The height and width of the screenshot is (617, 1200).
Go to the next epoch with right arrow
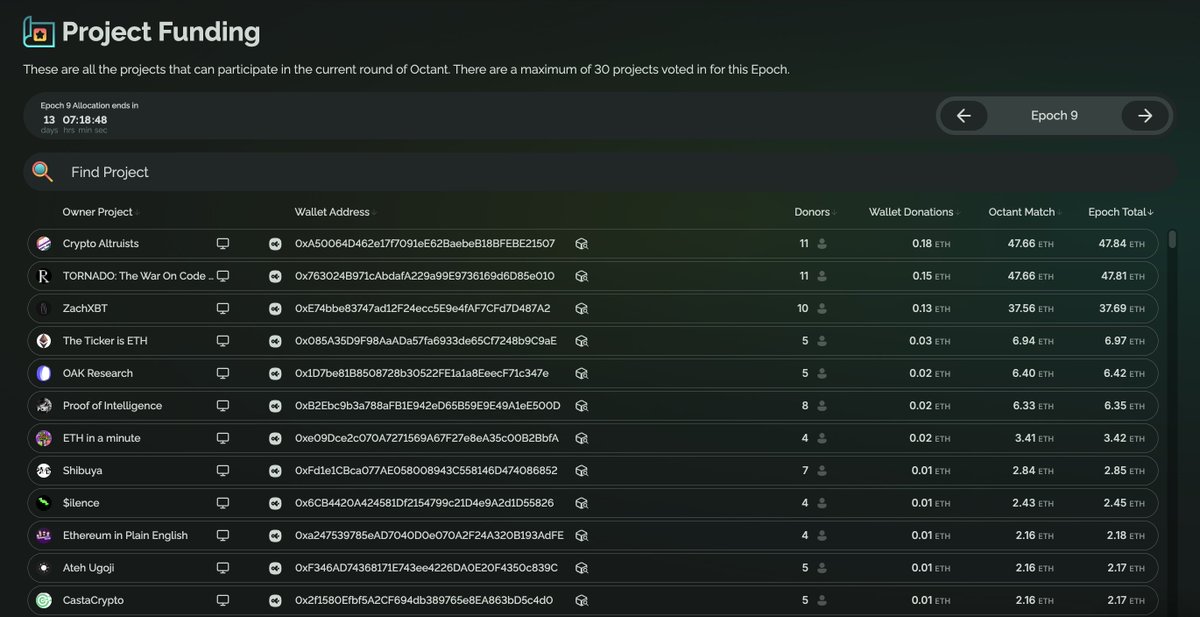[1145, 116]
